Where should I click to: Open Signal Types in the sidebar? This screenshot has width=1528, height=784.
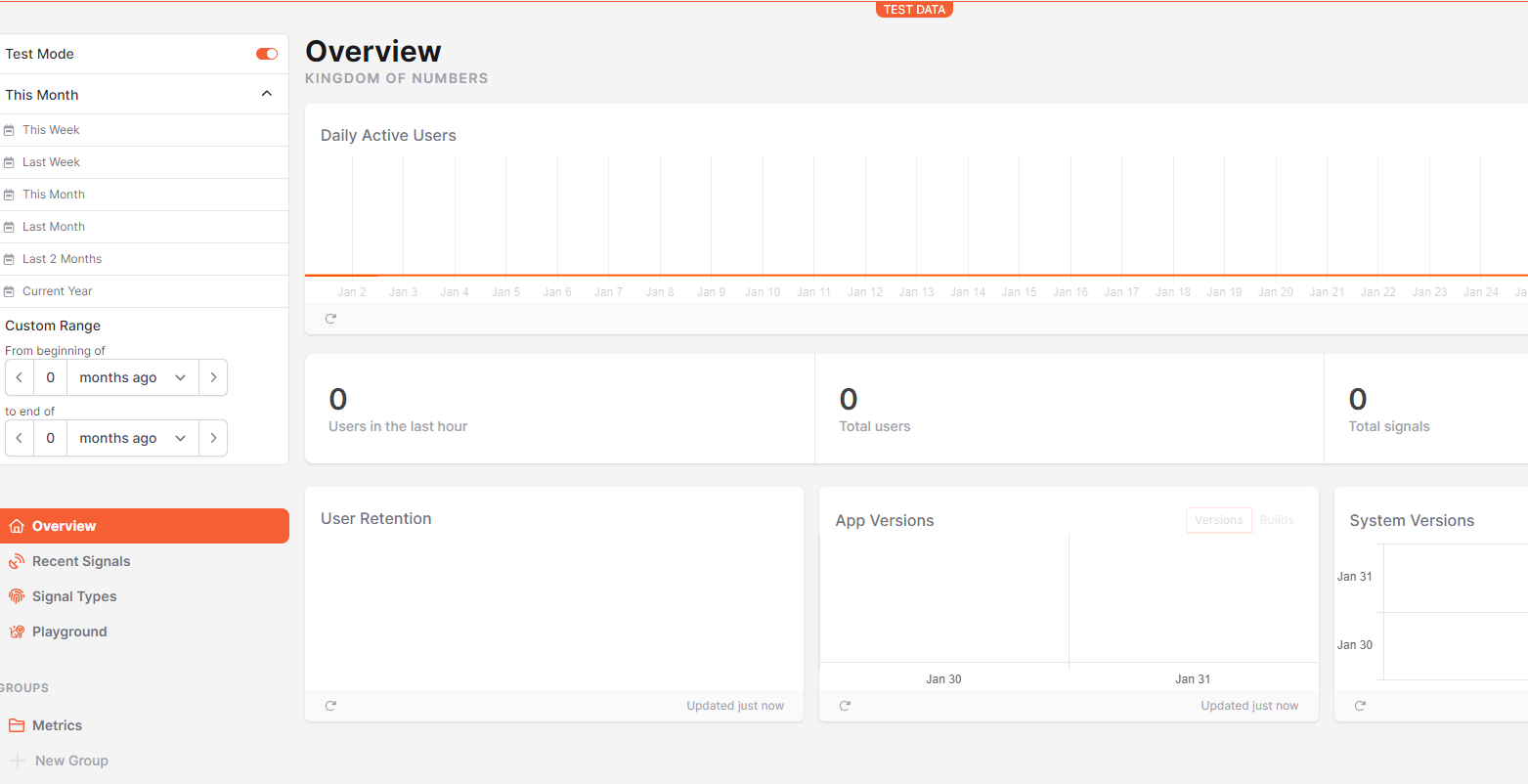144,596
